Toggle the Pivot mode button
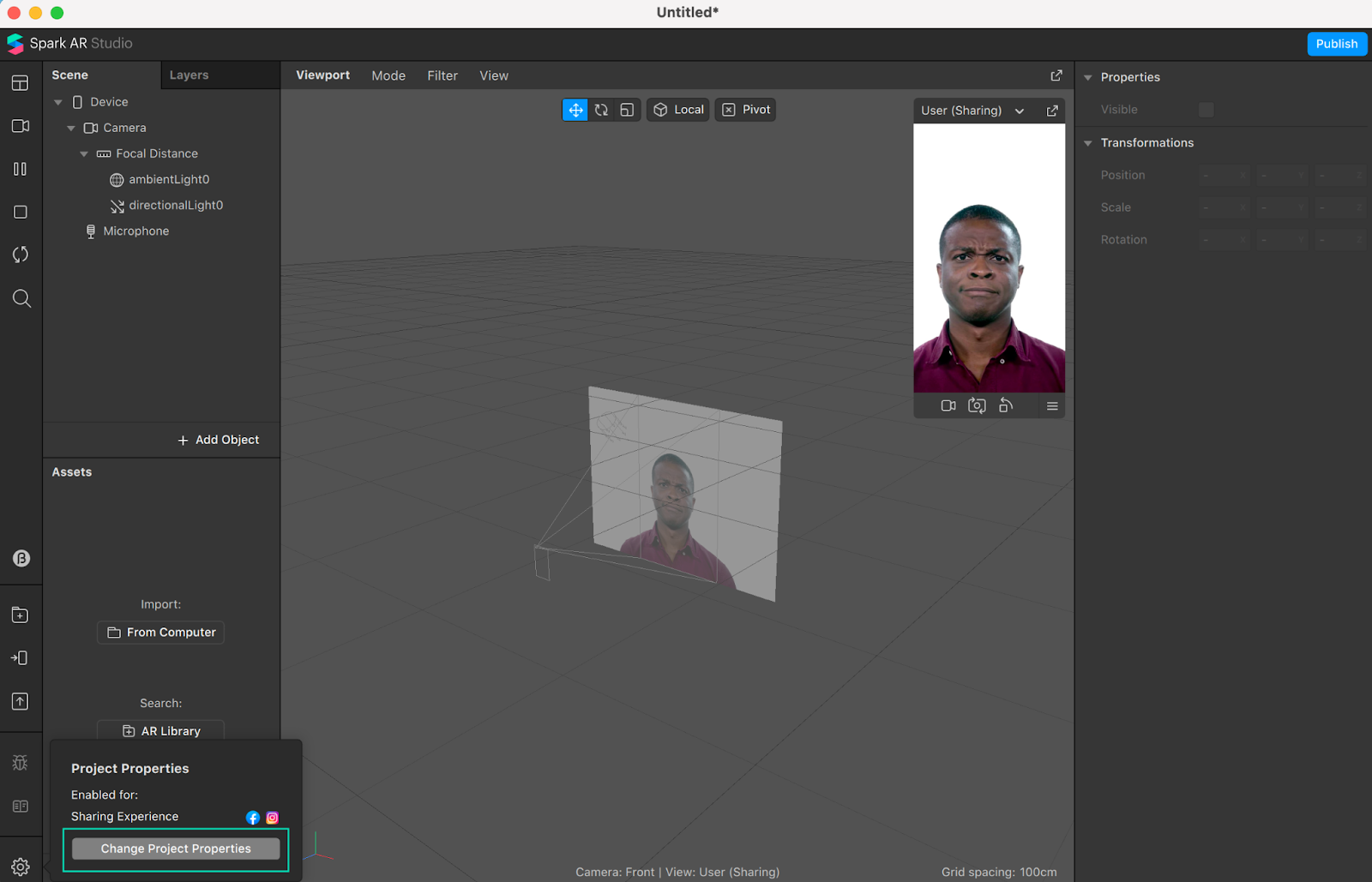Image resolution: width=1372 pixels, height=882 pixels. 746,110
